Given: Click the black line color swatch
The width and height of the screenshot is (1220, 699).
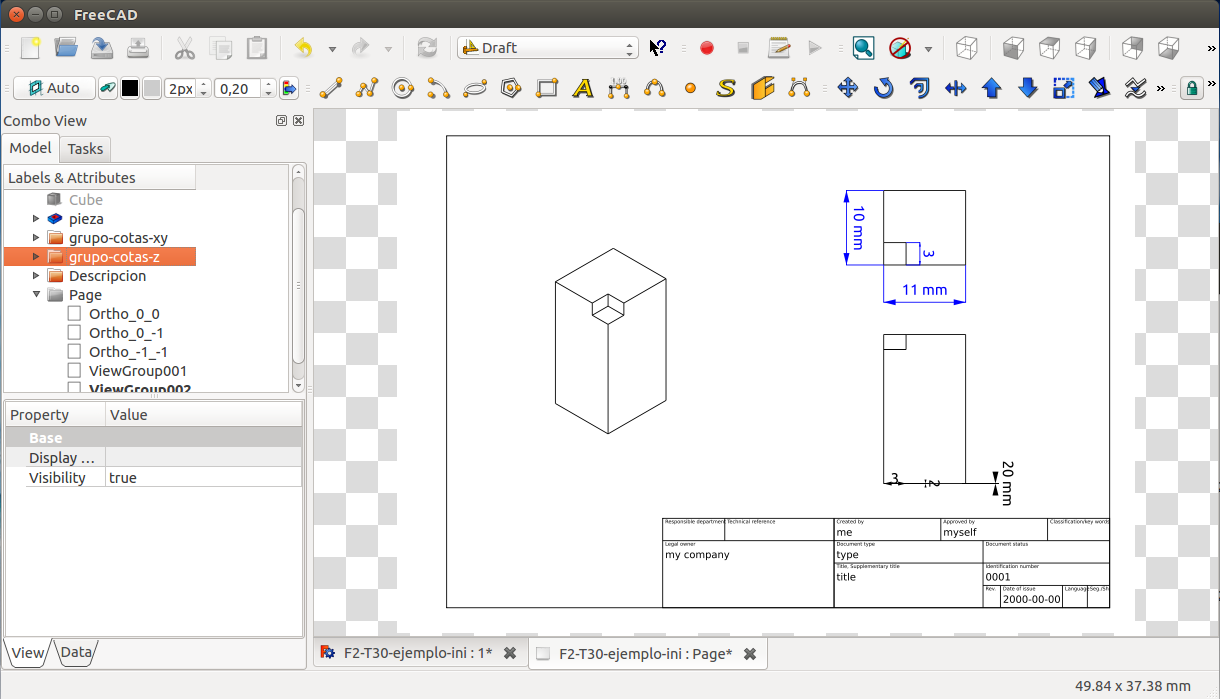Looking at the screenshot, I should (x=130, y=88).
